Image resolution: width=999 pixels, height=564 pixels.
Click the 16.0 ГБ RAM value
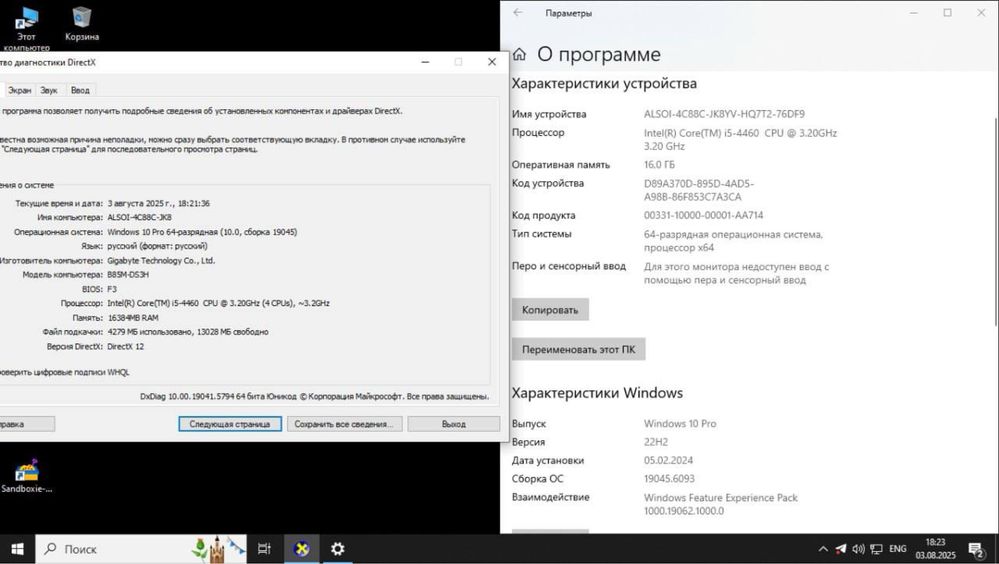[659, 164]
